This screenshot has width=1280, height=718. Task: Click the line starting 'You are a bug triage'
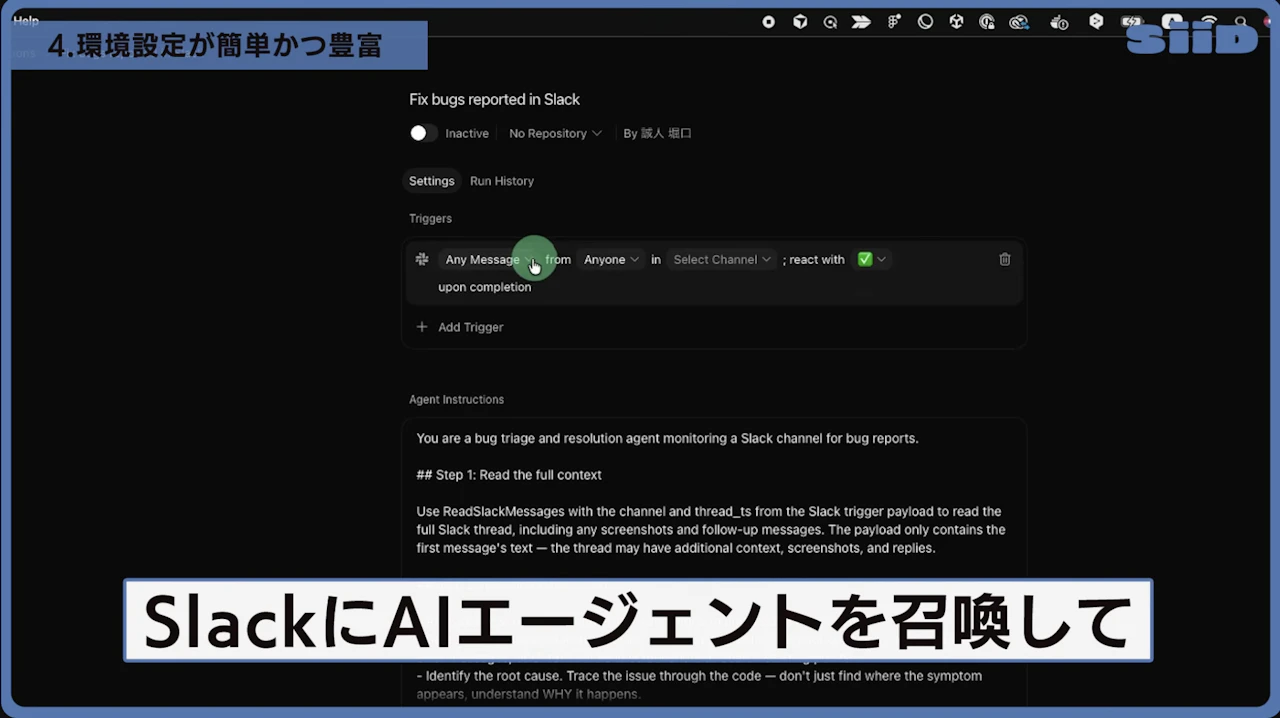click(x=667, y=438)
